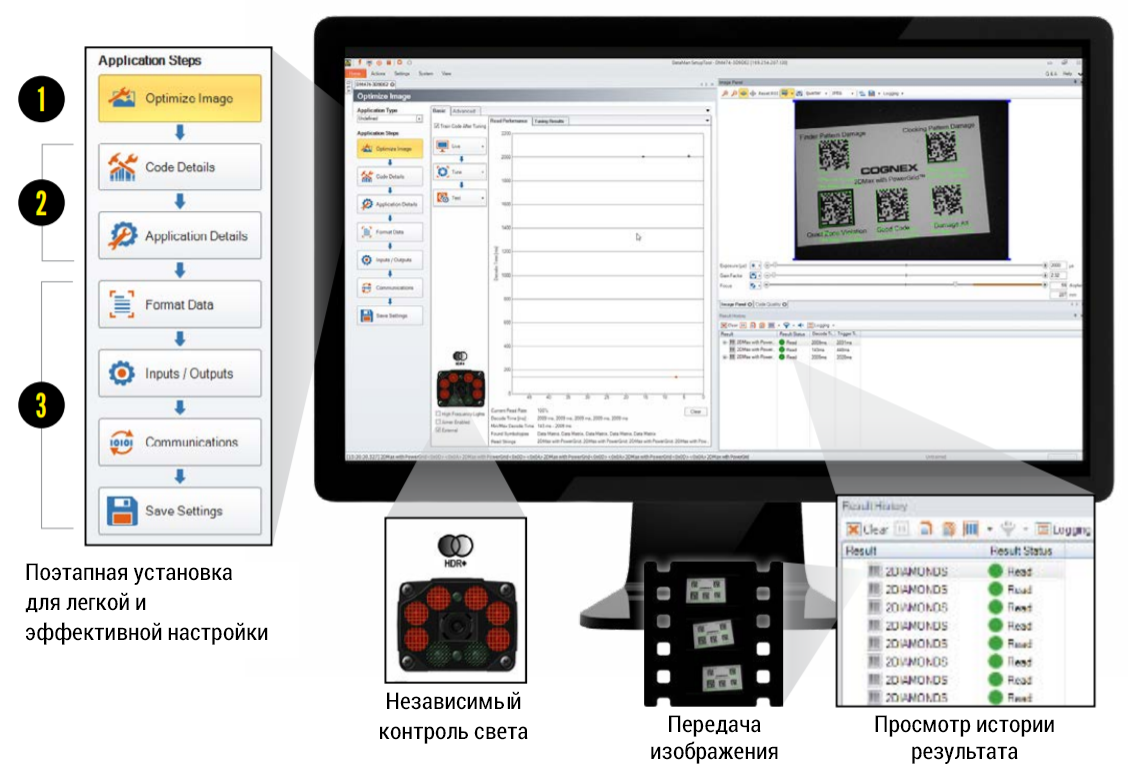Open the JPEG image format dropdown
Image resolution: width=1128 pixels, height=768 pixels.
(x=842, y=93)
